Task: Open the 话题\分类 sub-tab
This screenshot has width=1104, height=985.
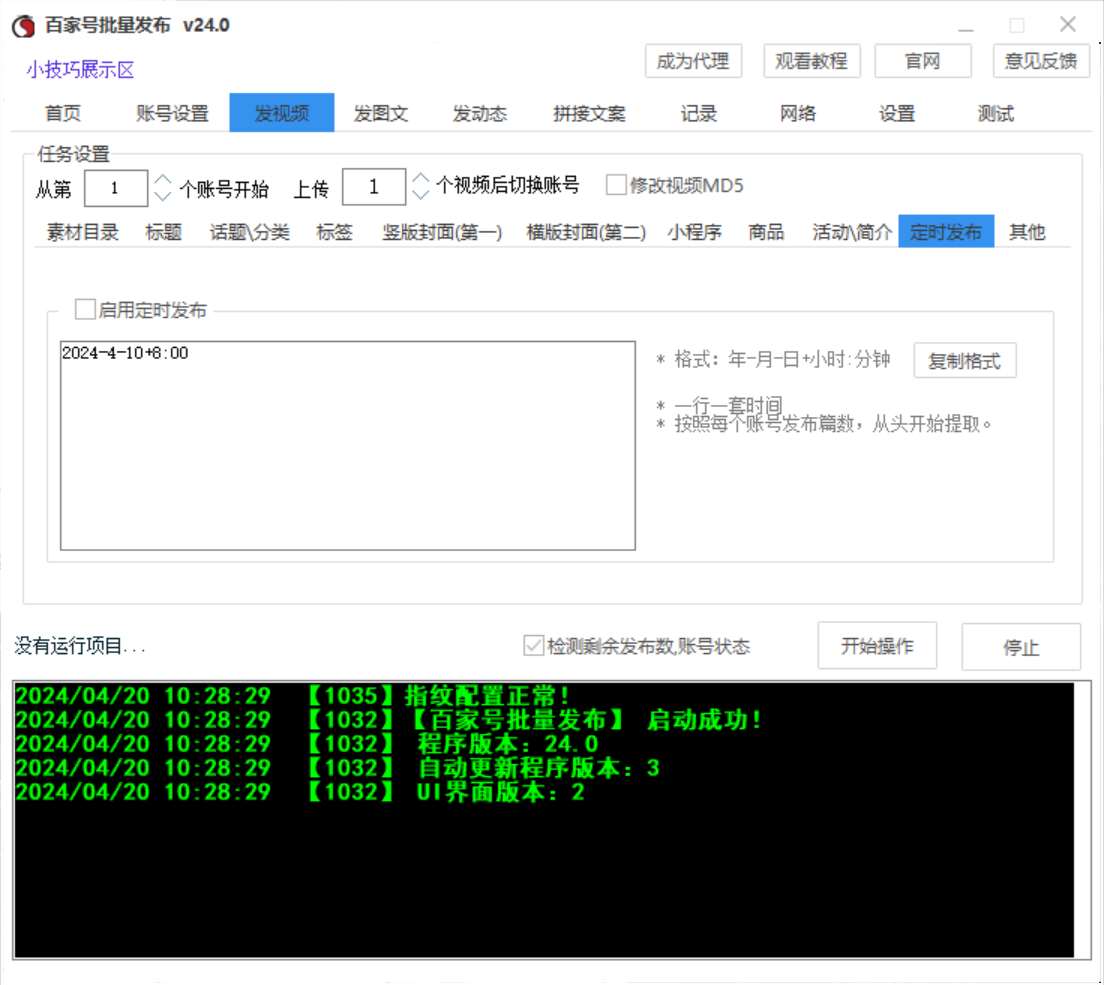Action: point(249,232)
